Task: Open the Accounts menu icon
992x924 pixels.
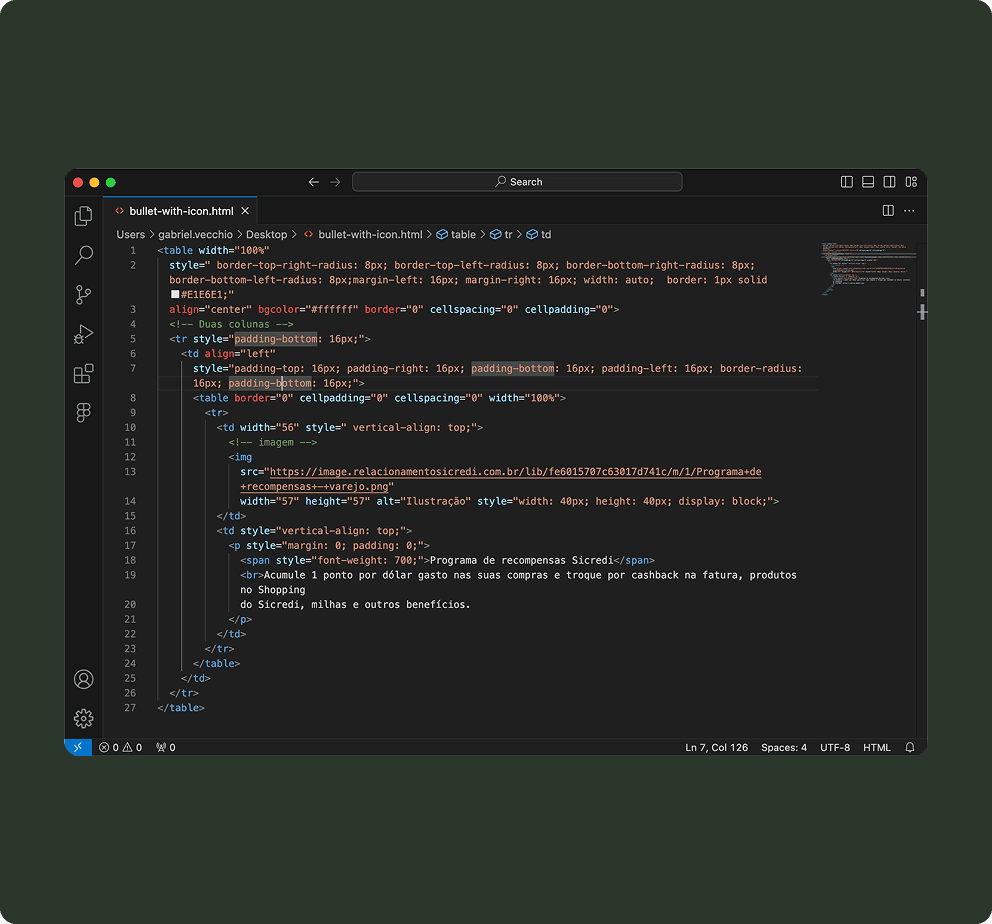Action: click(x=84, y=679)
